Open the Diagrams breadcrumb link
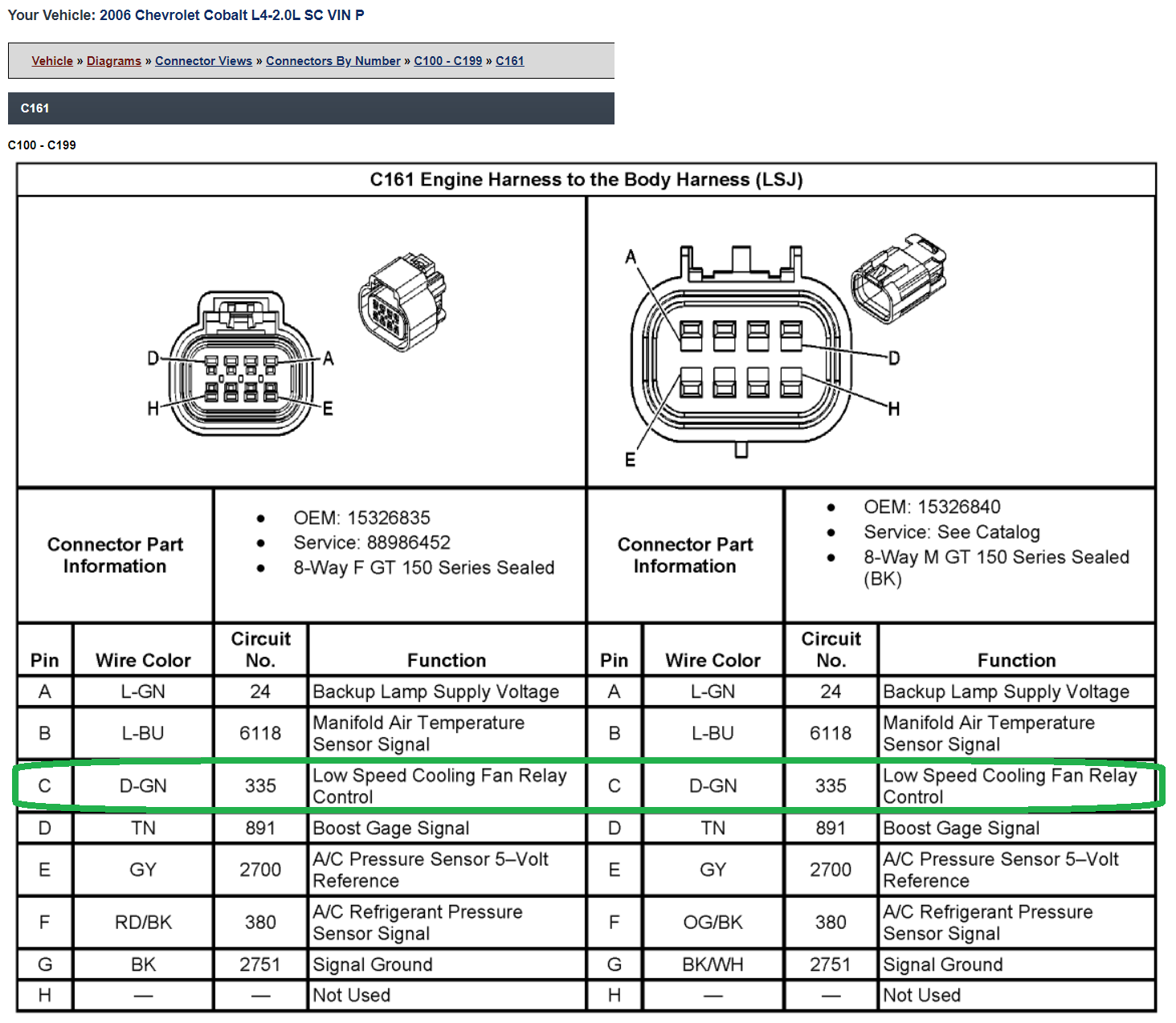Image resolution: width=1176 pixels, height=1023 pixels. pyautogui.click(x=114, y=61)
